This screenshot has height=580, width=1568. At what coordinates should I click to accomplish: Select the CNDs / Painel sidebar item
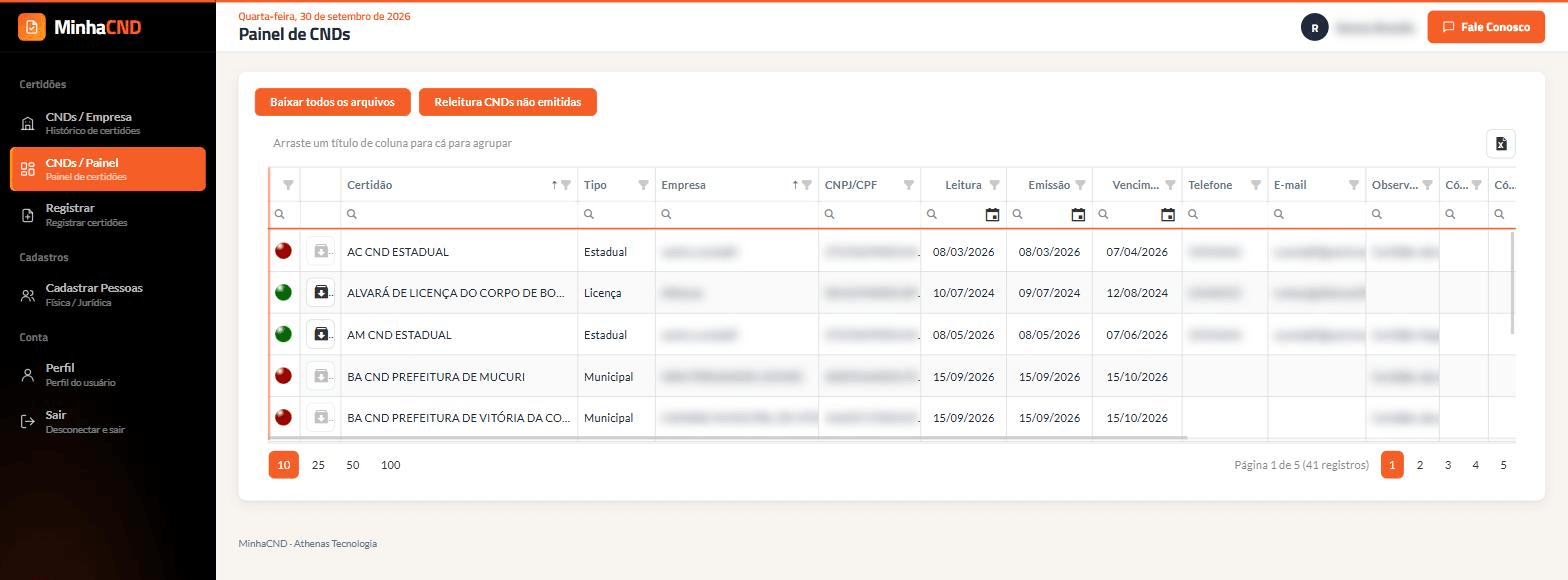(108, 169)
